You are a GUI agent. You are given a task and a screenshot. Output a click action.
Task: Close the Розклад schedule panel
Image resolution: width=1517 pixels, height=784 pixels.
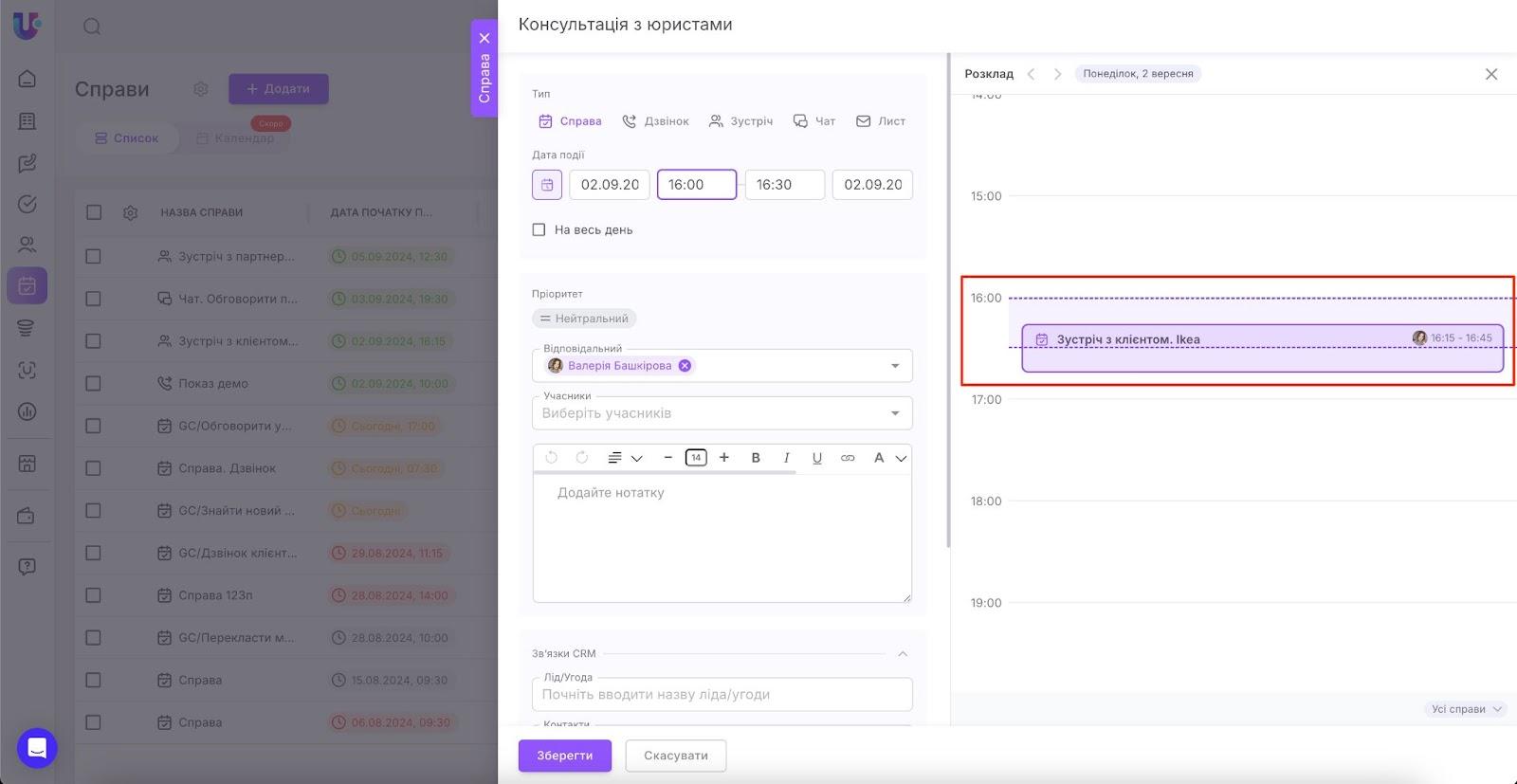(x=1491, y=74)
